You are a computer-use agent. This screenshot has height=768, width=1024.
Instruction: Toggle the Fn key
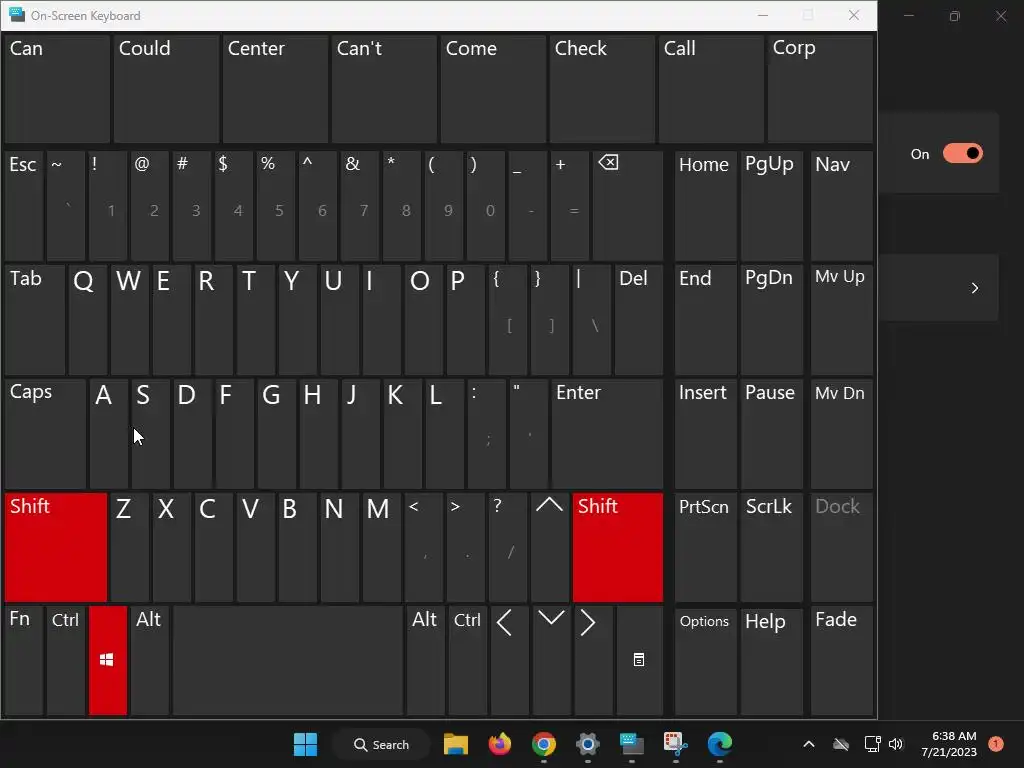pyautogui.click(x=24, y=660)
